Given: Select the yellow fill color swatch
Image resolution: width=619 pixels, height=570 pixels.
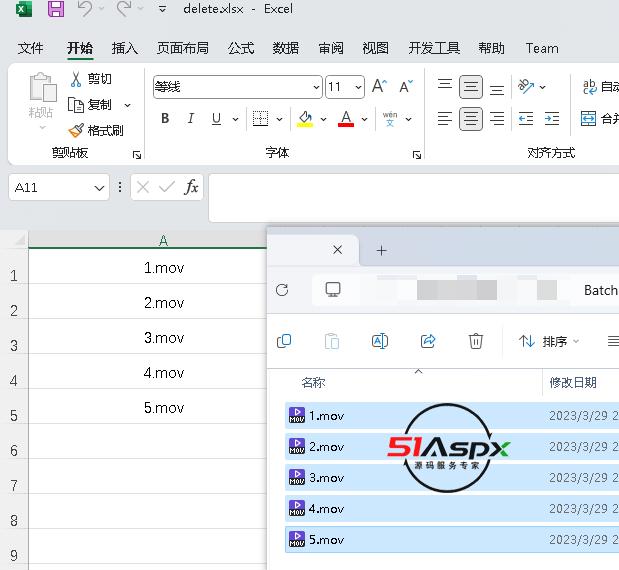Looking at the screenshot, I should (x=305, y=119).
